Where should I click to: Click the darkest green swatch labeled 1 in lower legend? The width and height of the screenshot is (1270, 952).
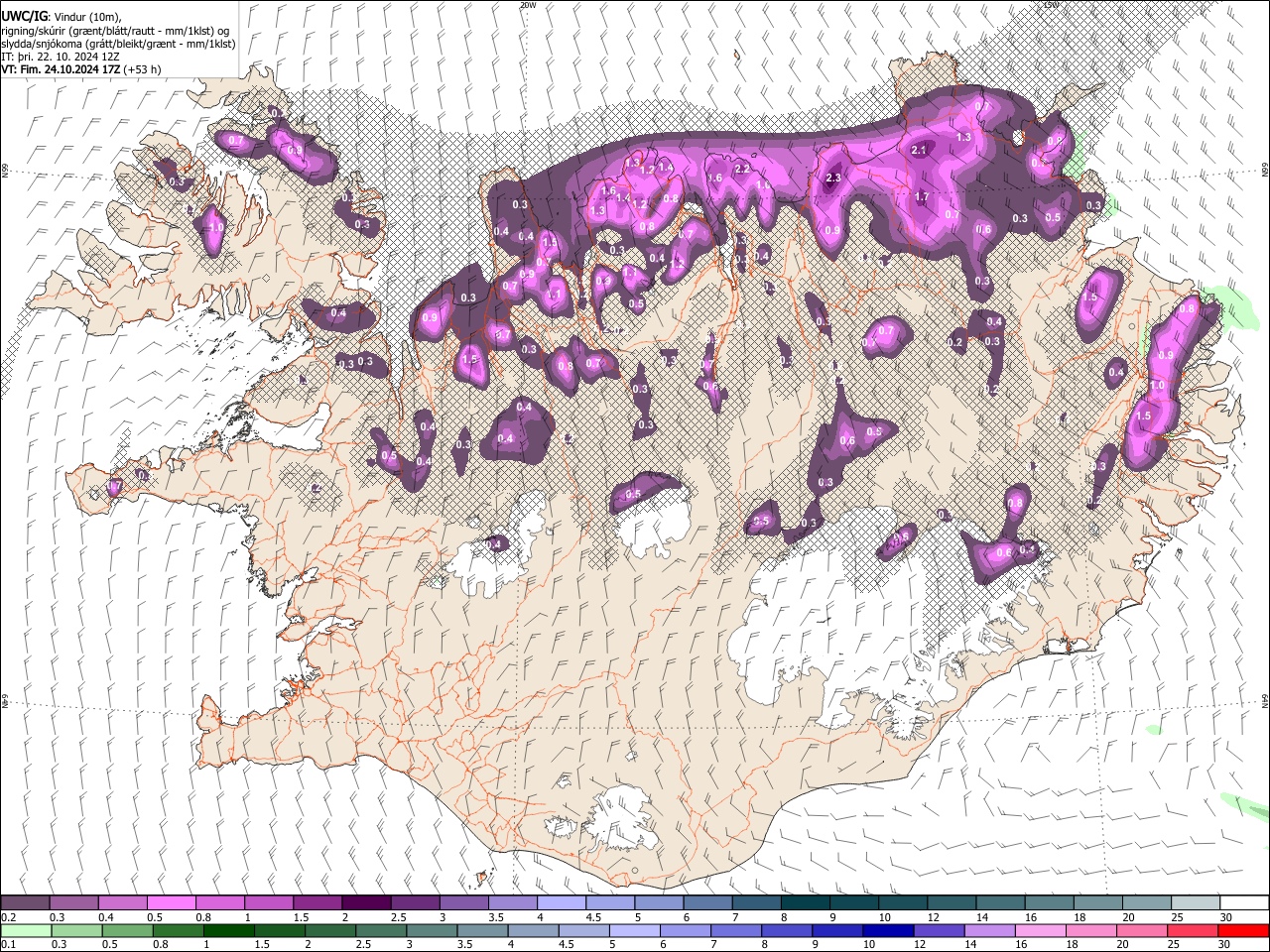pos(229,930)
